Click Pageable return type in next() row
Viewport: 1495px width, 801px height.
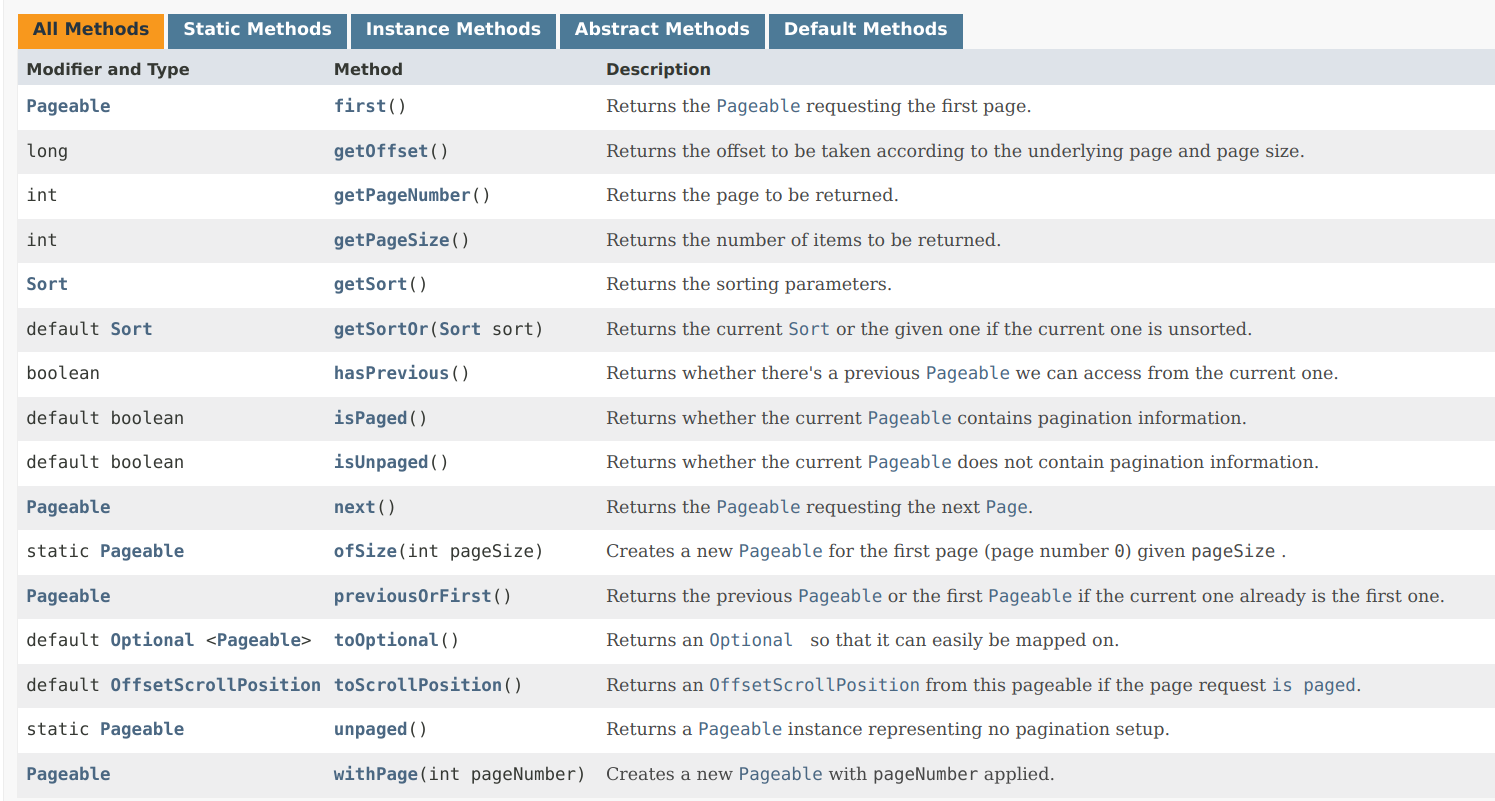68,507
